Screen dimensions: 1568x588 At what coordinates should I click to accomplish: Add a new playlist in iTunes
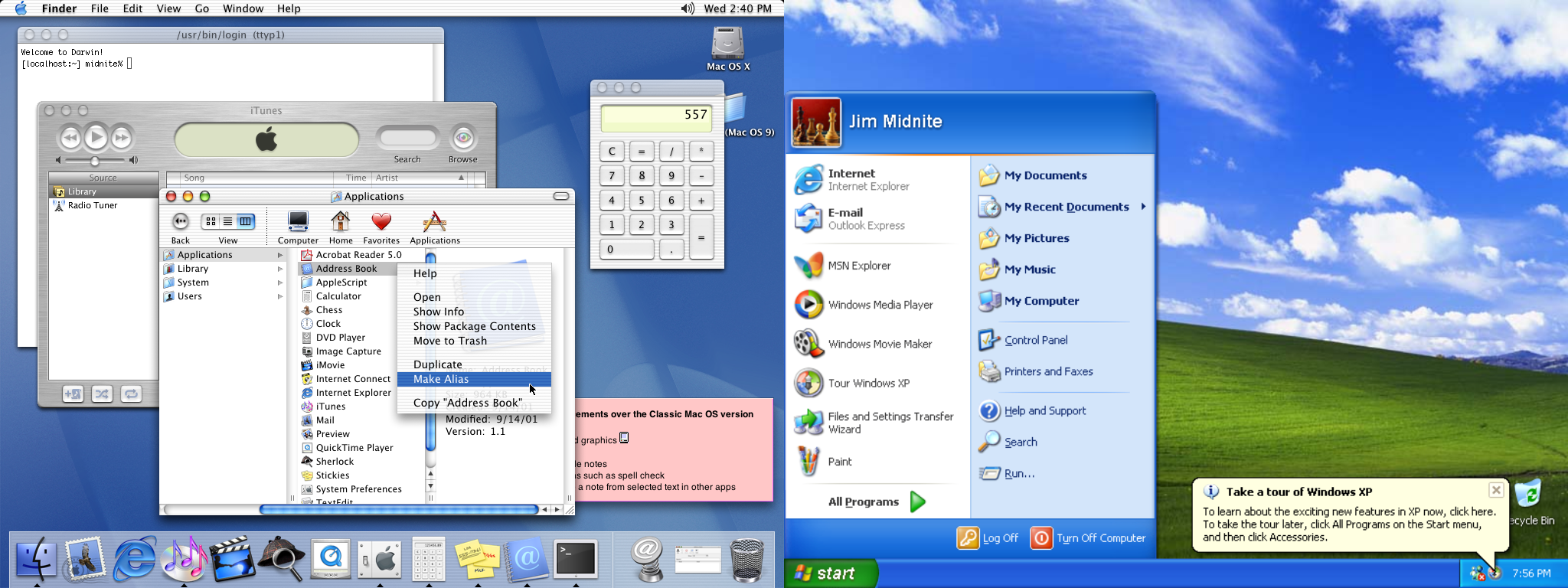pyautogui.click(x=73, y=394)
